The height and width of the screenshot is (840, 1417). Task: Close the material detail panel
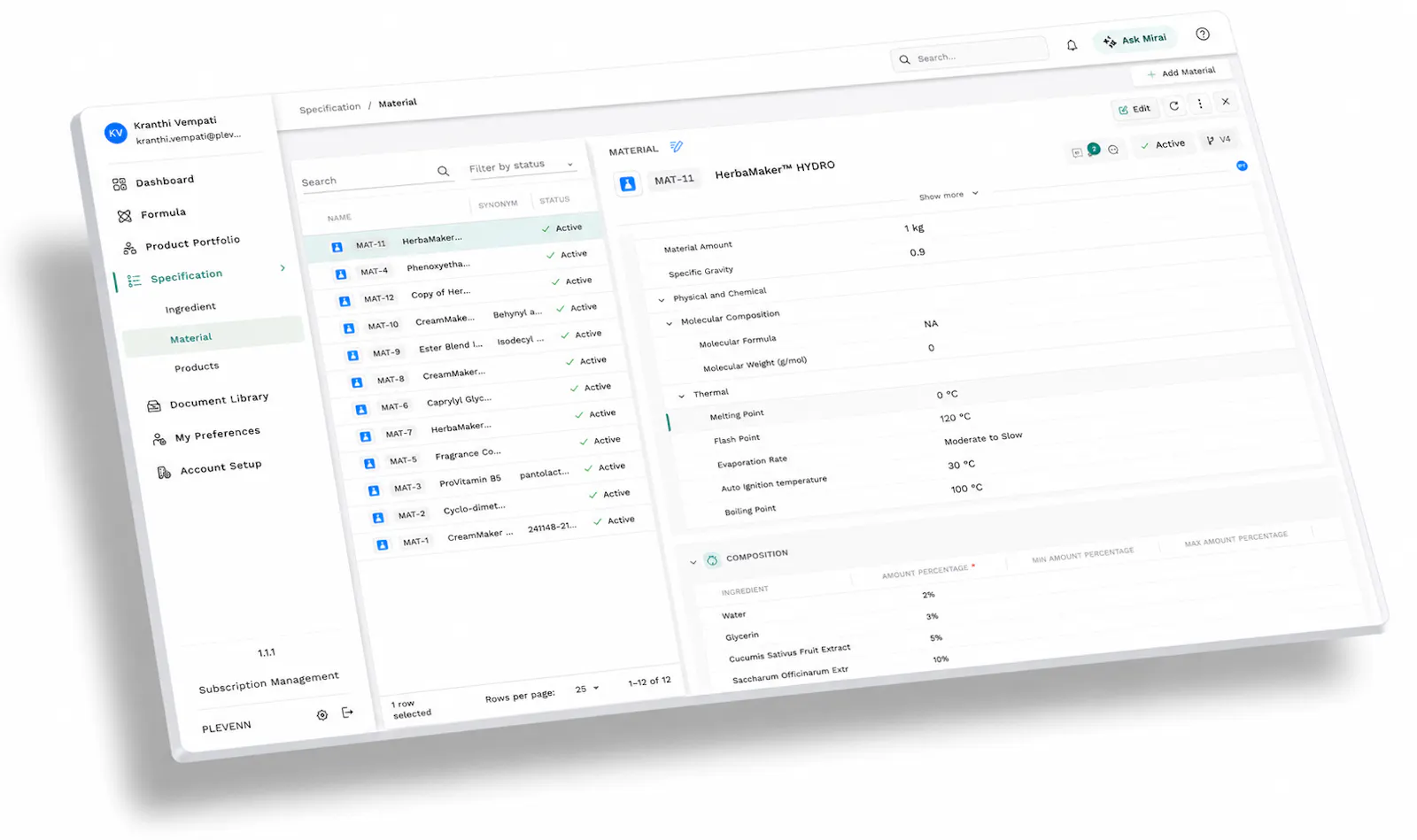tap(1226, 102)
